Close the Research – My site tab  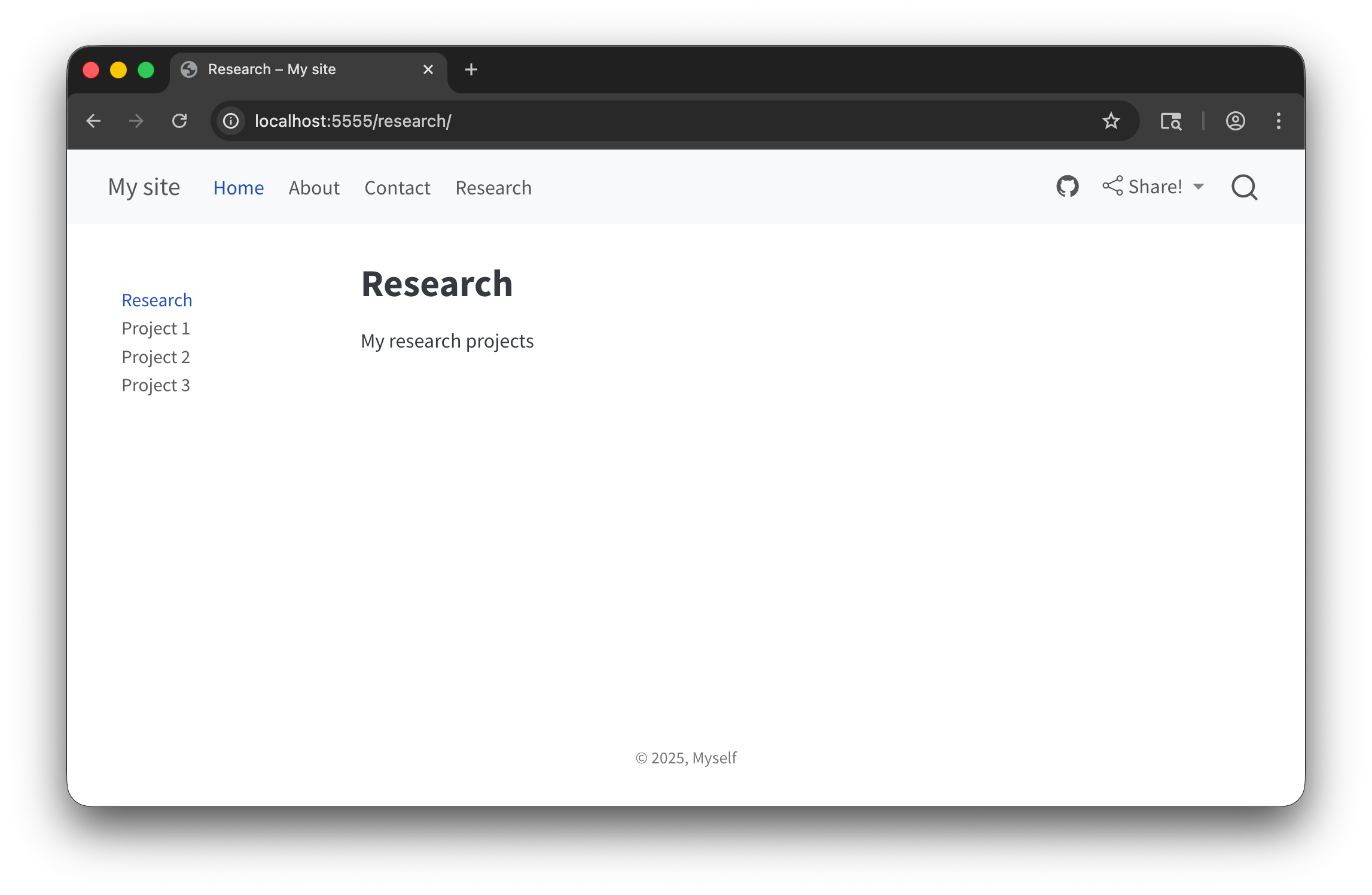(428, 70)
